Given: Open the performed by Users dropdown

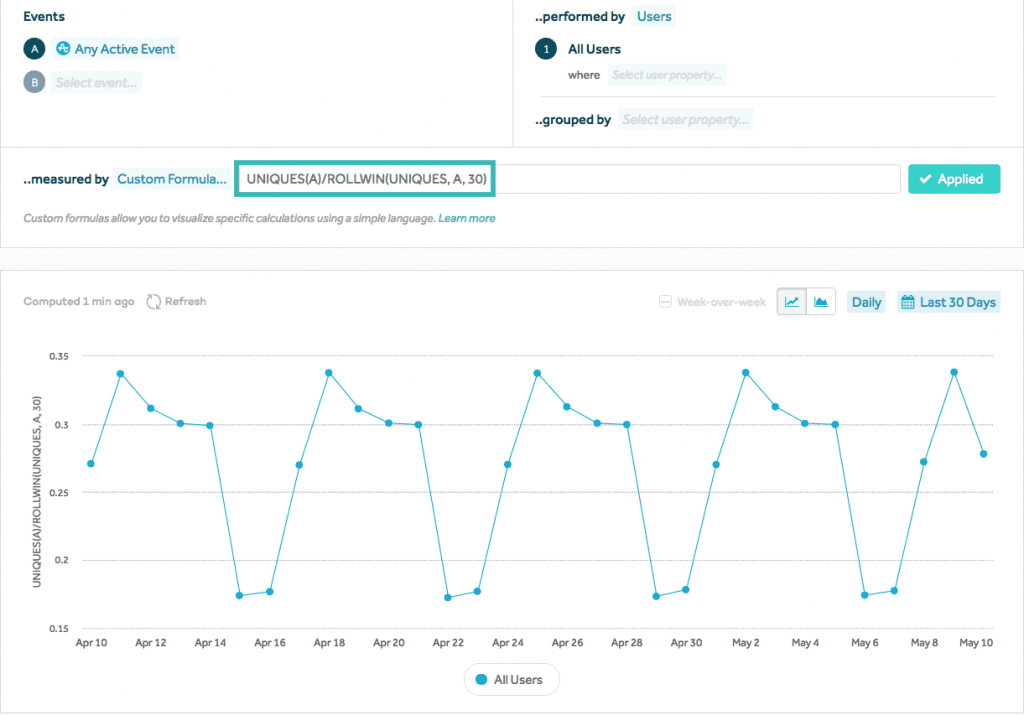Looking at the screenshot, I should pyautogui.click(x=654, y=16).
